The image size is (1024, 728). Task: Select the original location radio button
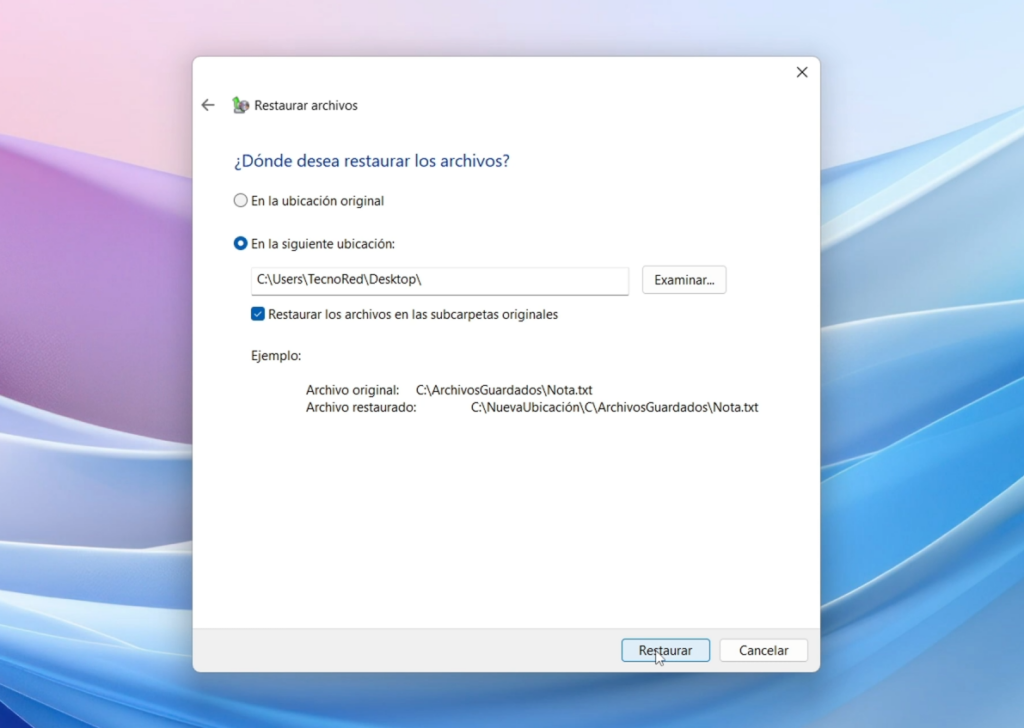240,200
